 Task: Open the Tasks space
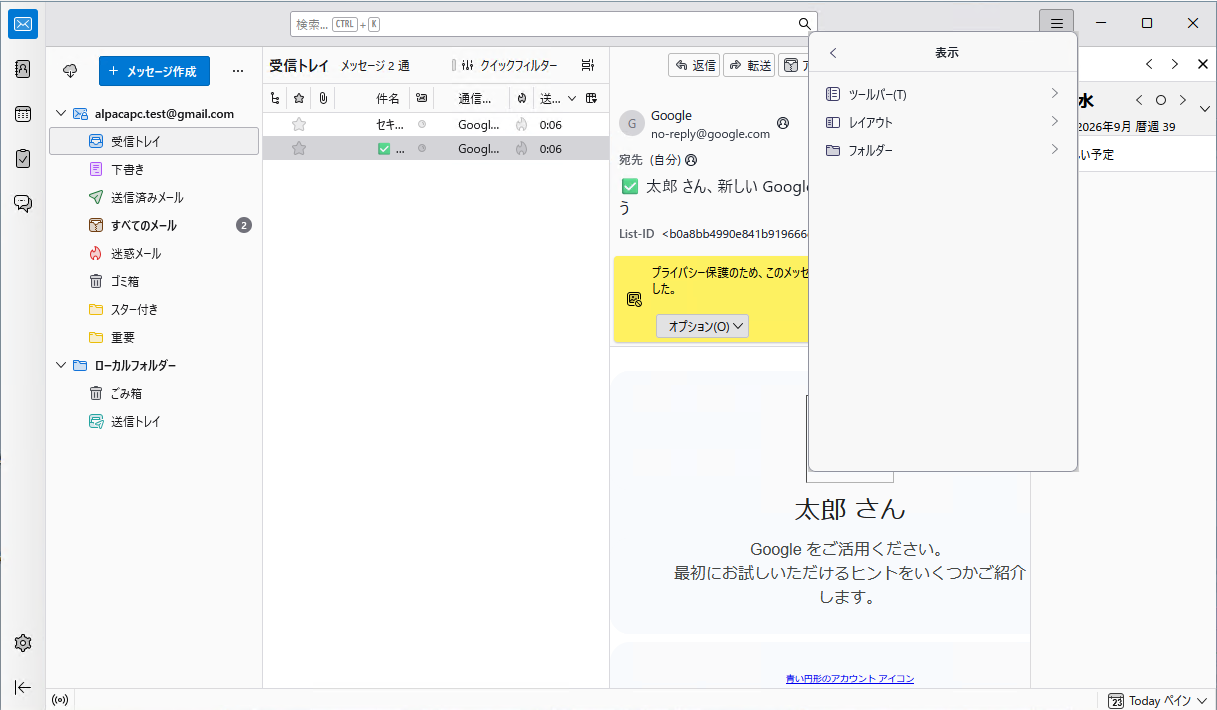click(x=23, y=158)
